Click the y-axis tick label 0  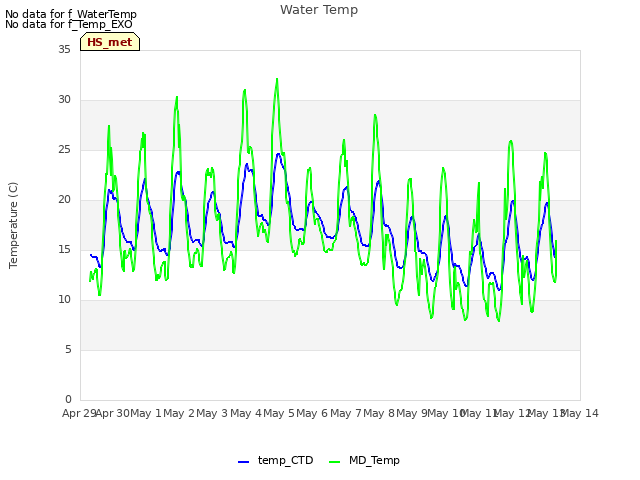[68, 399]
